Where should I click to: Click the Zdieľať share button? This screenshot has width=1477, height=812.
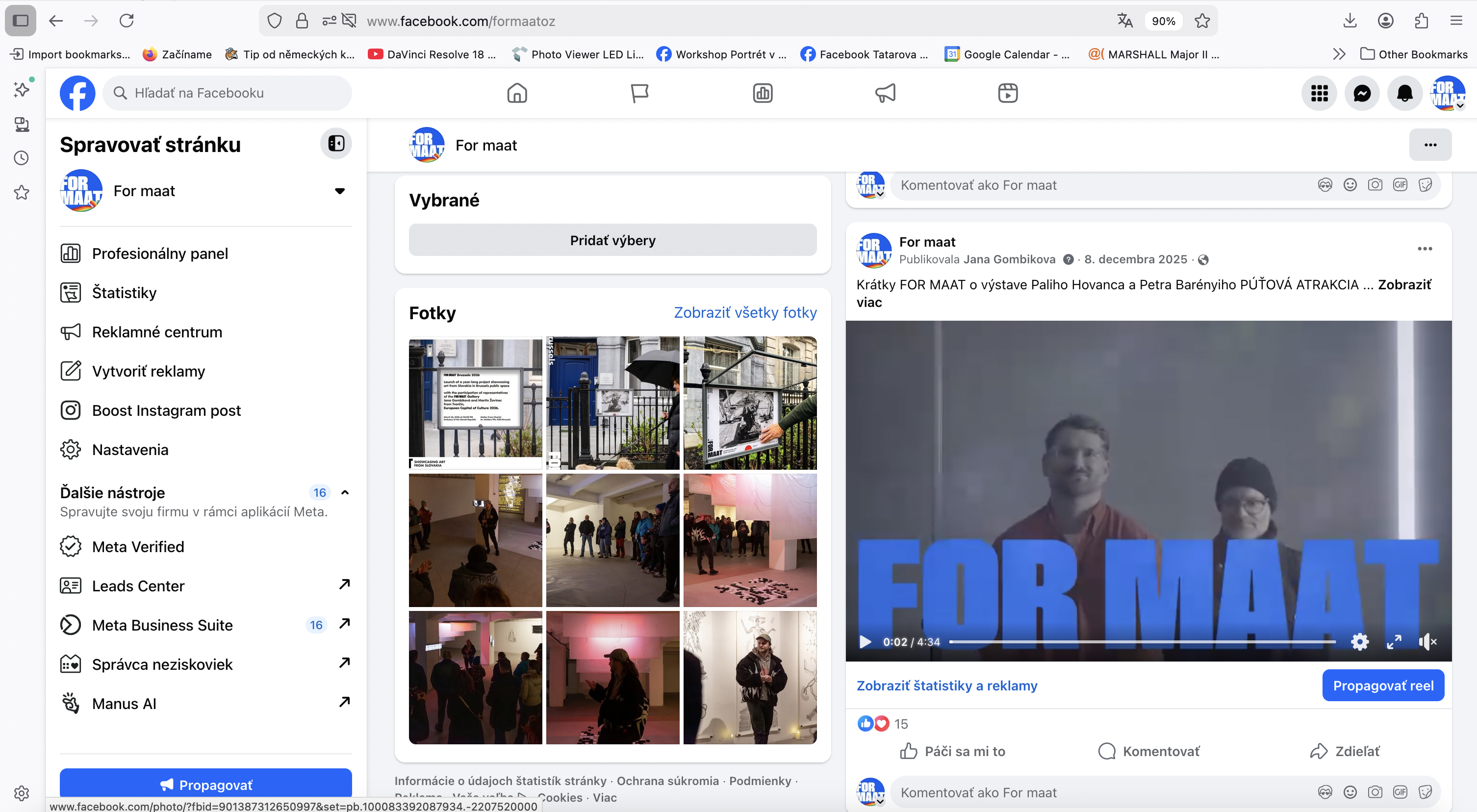coord(1345,751)
